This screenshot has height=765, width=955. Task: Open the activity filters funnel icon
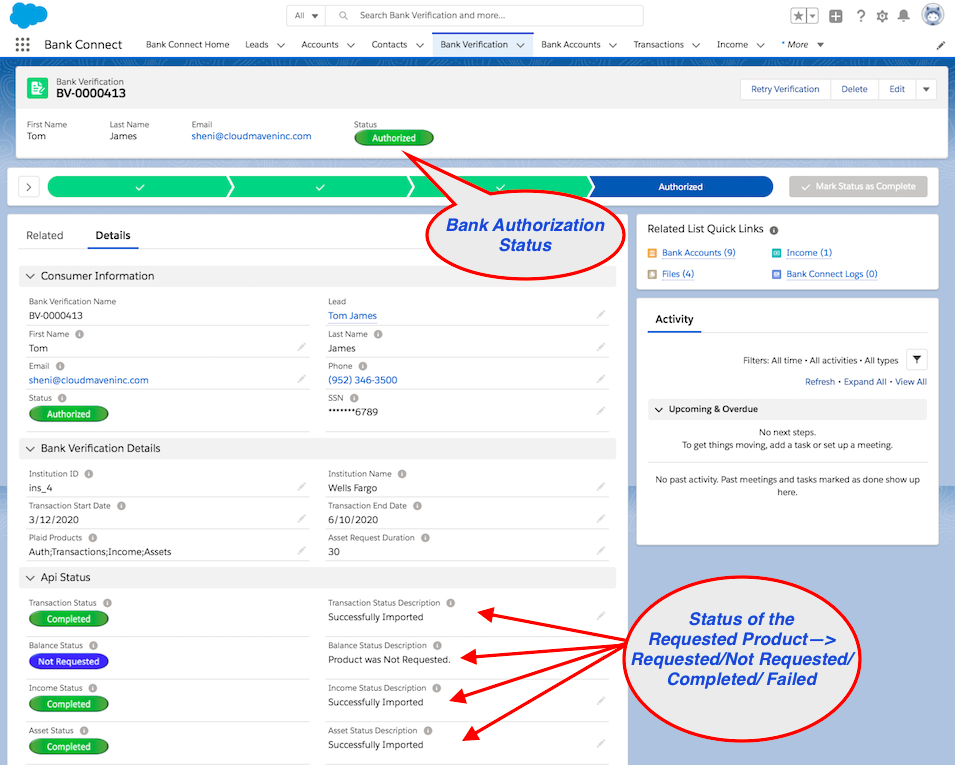pyautogui.click(x=916, y=359)
